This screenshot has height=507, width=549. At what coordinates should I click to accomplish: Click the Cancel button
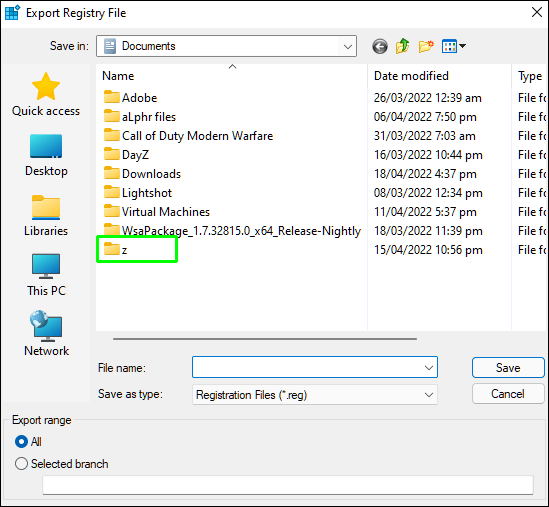pyautogui.click(x=508, y=394)
